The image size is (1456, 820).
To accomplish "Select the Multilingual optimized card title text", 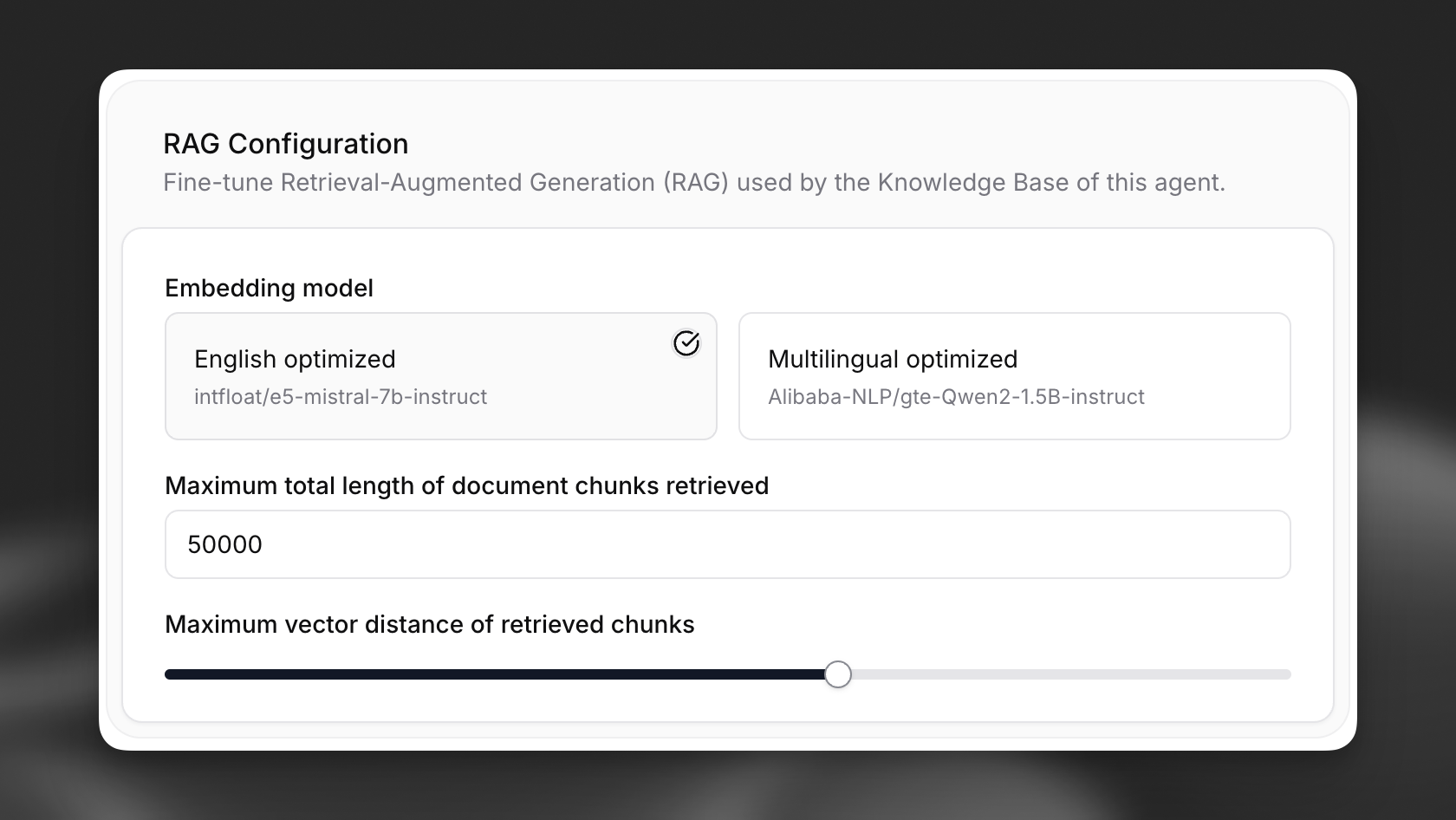I will coord(893,359).
